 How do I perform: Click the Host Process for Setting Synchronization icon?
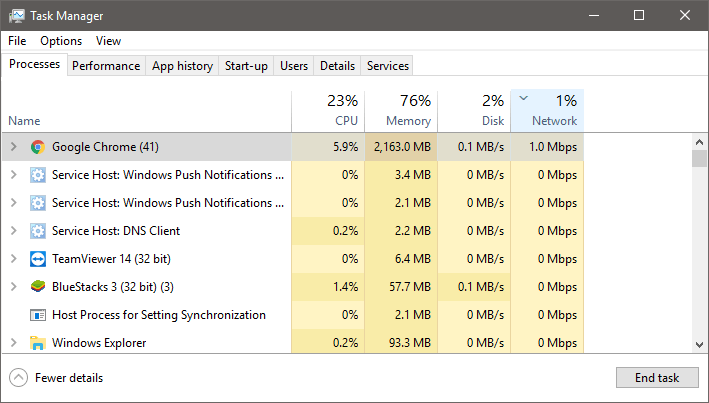click(38, 315)
